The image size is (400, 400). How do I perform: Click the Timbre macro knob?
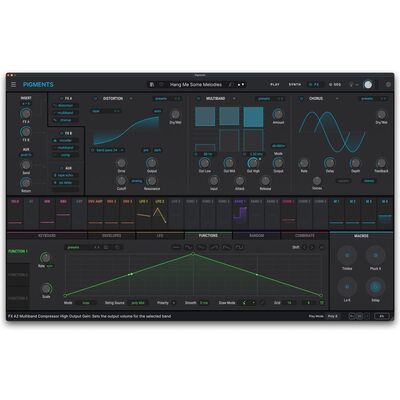[347, 256]
